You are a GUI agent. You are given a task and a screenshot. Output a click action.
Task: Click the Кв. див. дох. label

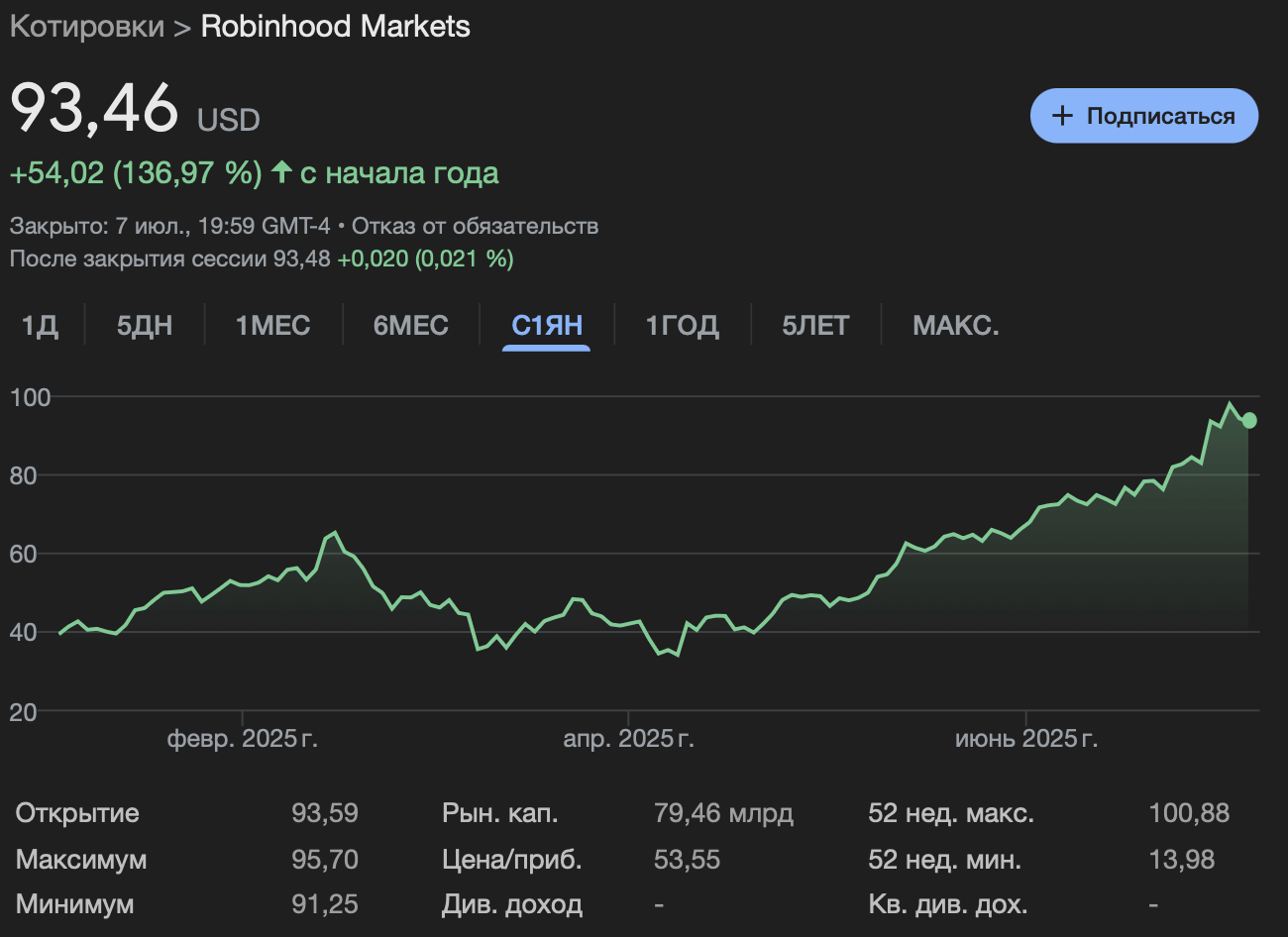click(x=947, y=904)
